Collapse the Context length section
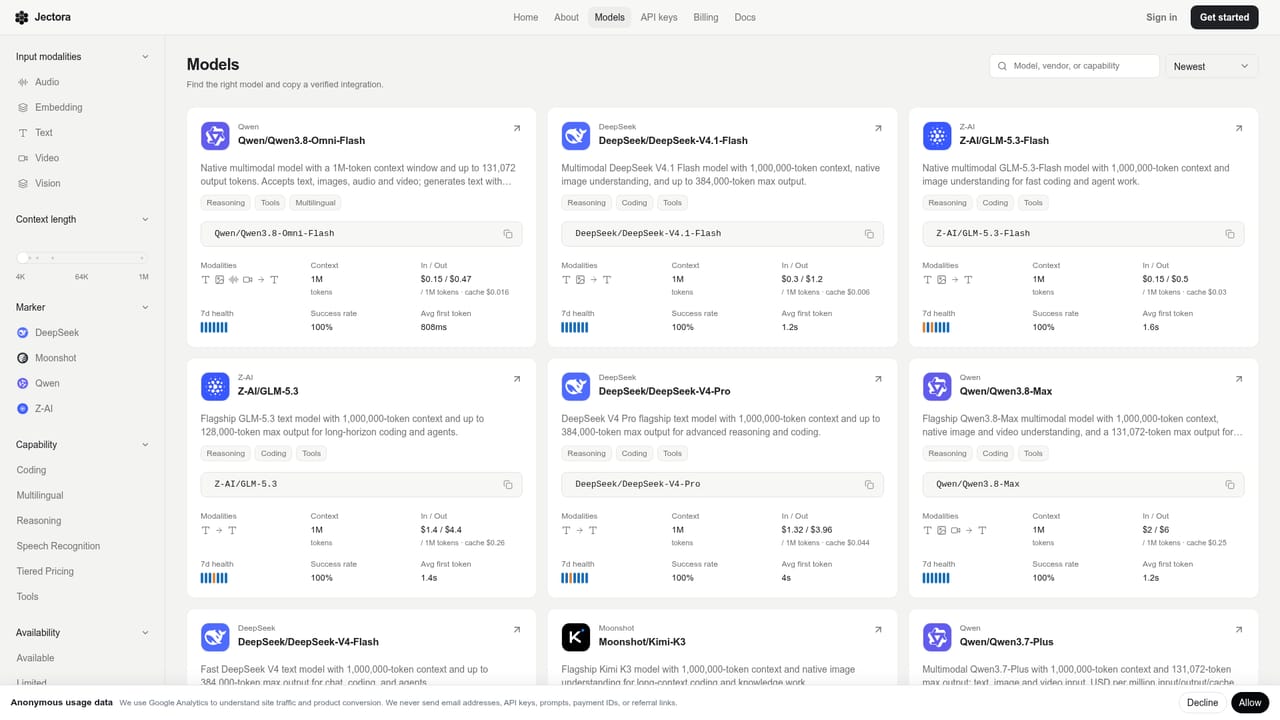 tap(82, 219)
